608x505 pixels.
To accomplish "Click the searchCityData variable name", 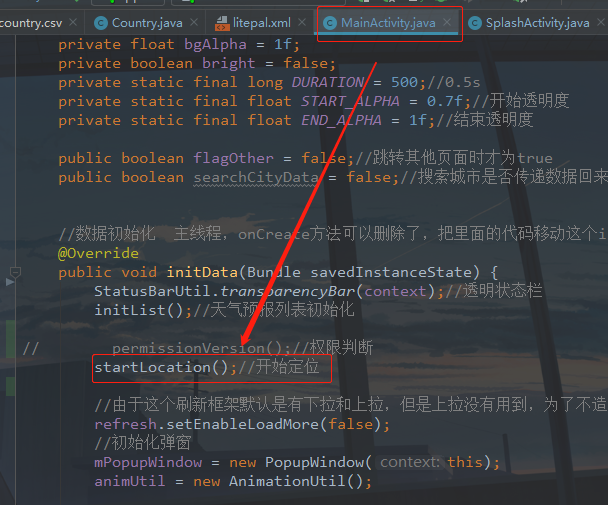I will [x=256, y=177].
